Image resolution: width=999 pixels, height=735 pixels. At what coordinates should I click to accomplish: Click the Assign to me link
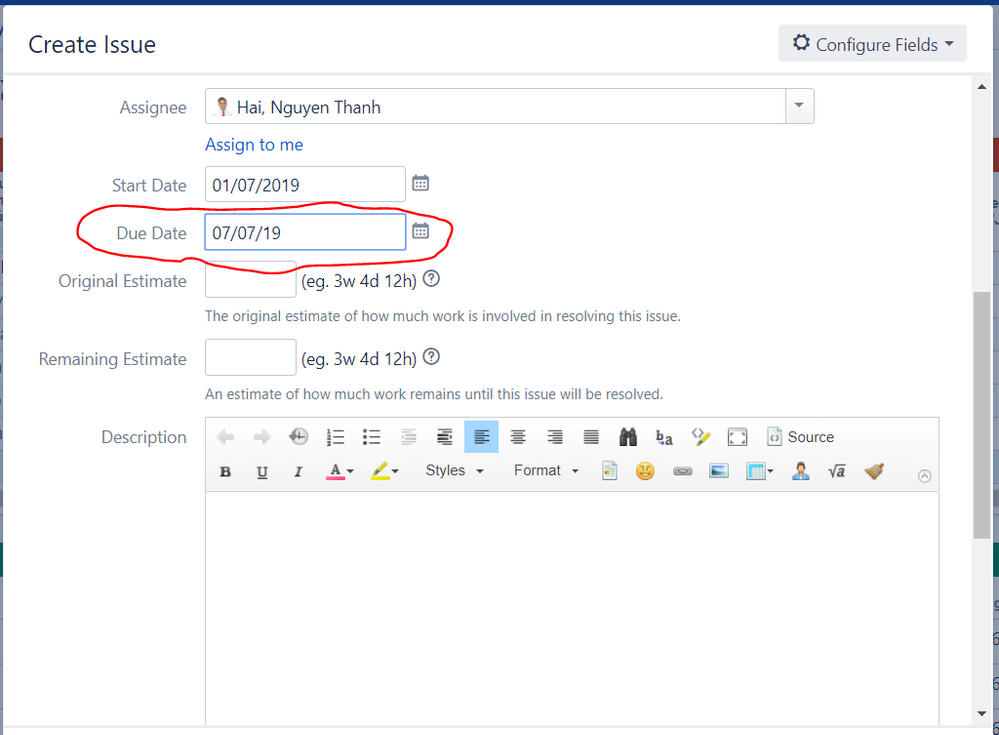[254, 145]
